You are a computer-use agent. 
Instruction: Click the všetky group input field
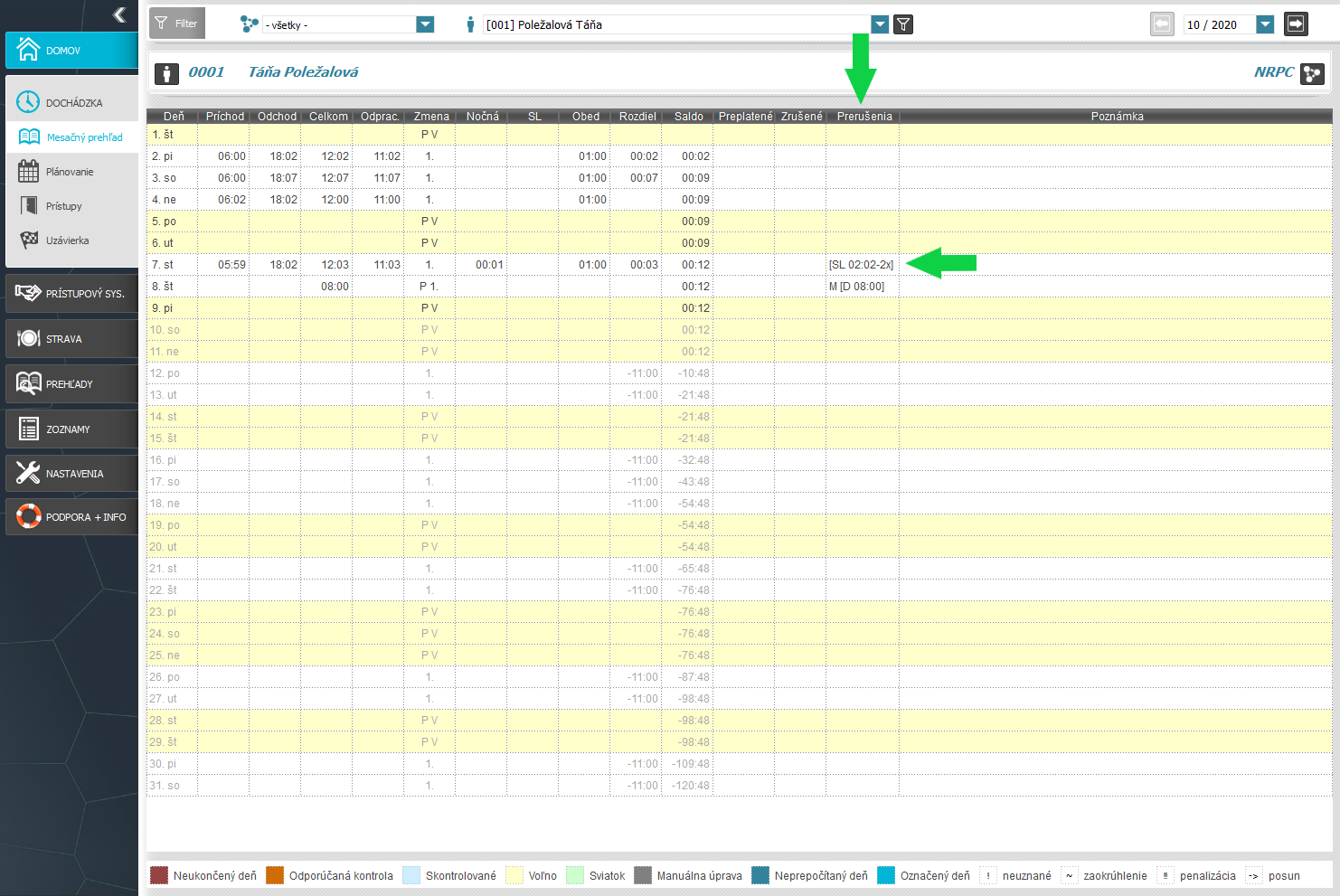(339, 24)
